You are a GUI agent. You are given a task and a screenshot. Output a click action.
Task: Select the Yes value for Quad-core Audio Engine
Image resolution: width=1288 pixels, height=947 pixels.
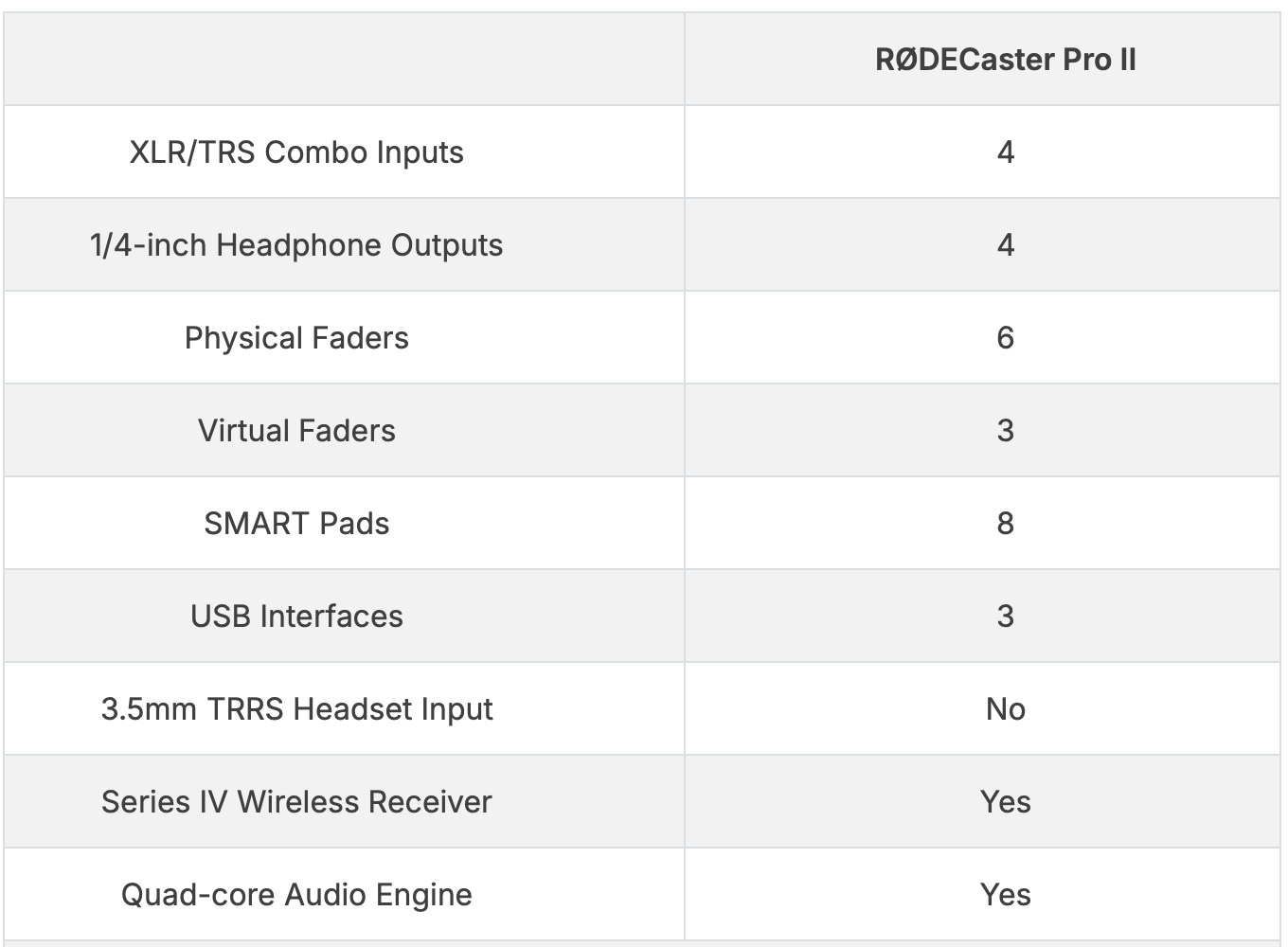(x=1006, y=895)
